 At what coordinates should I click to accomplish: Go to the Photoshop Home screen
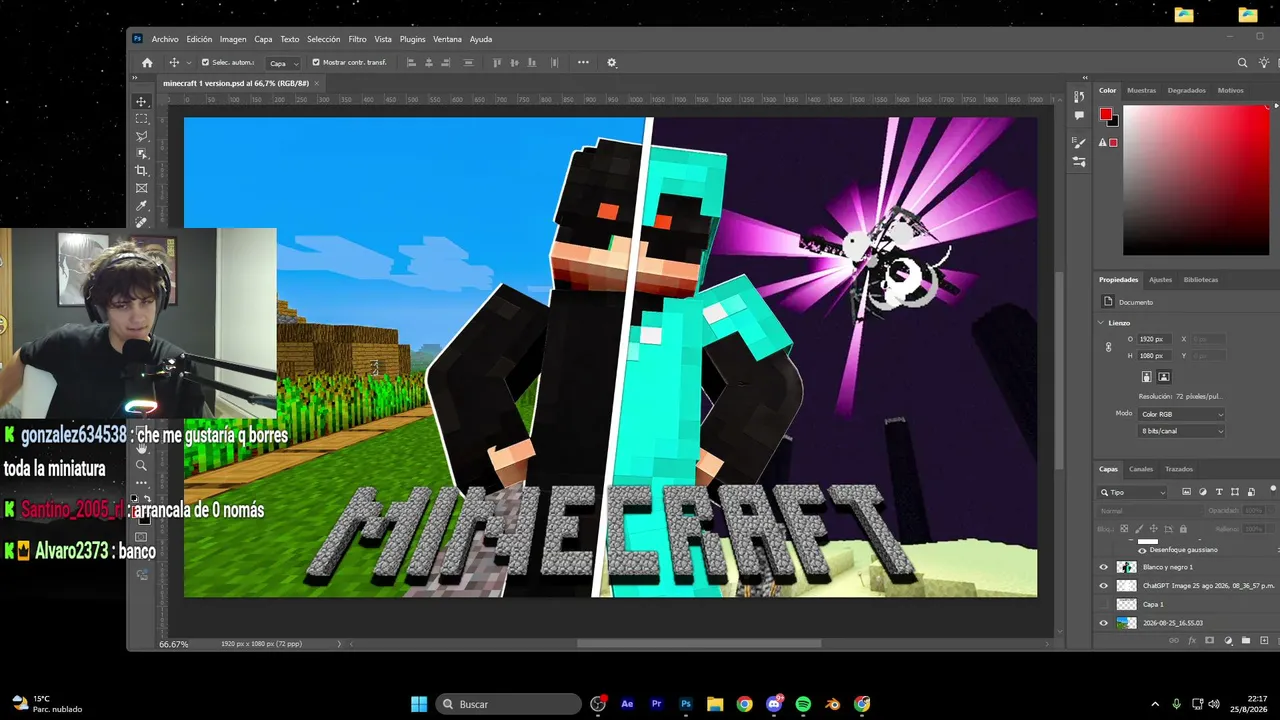tap(147, 62)
